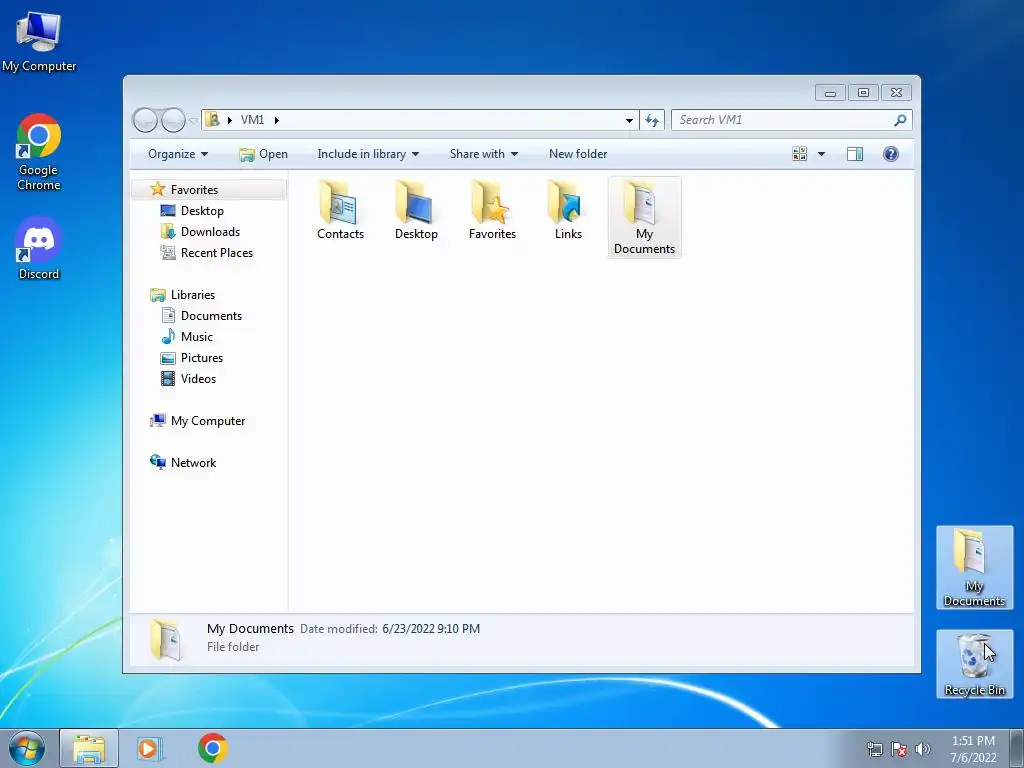1024x768 pixels.
Task: Minimize the VM1 Explorer window
Action: [830, 93]
